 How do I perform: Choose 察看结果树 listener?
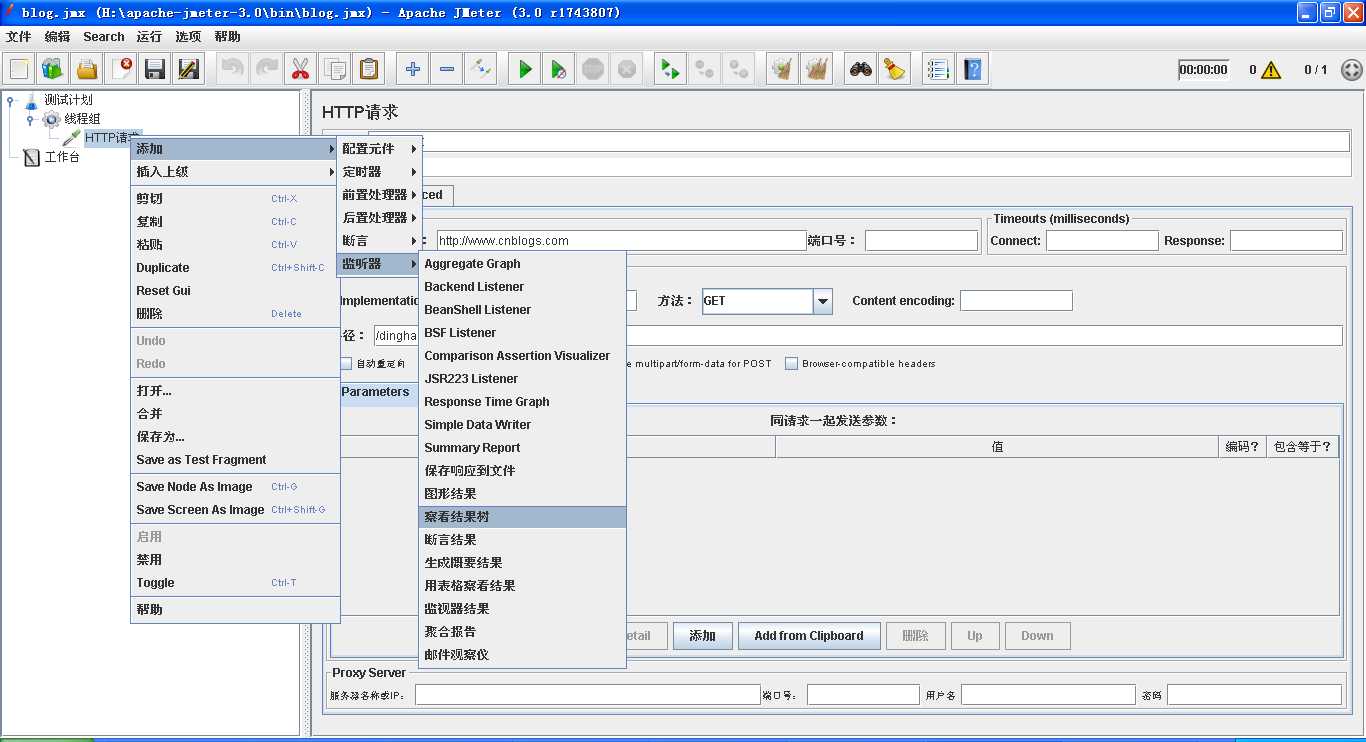point(522,517)
